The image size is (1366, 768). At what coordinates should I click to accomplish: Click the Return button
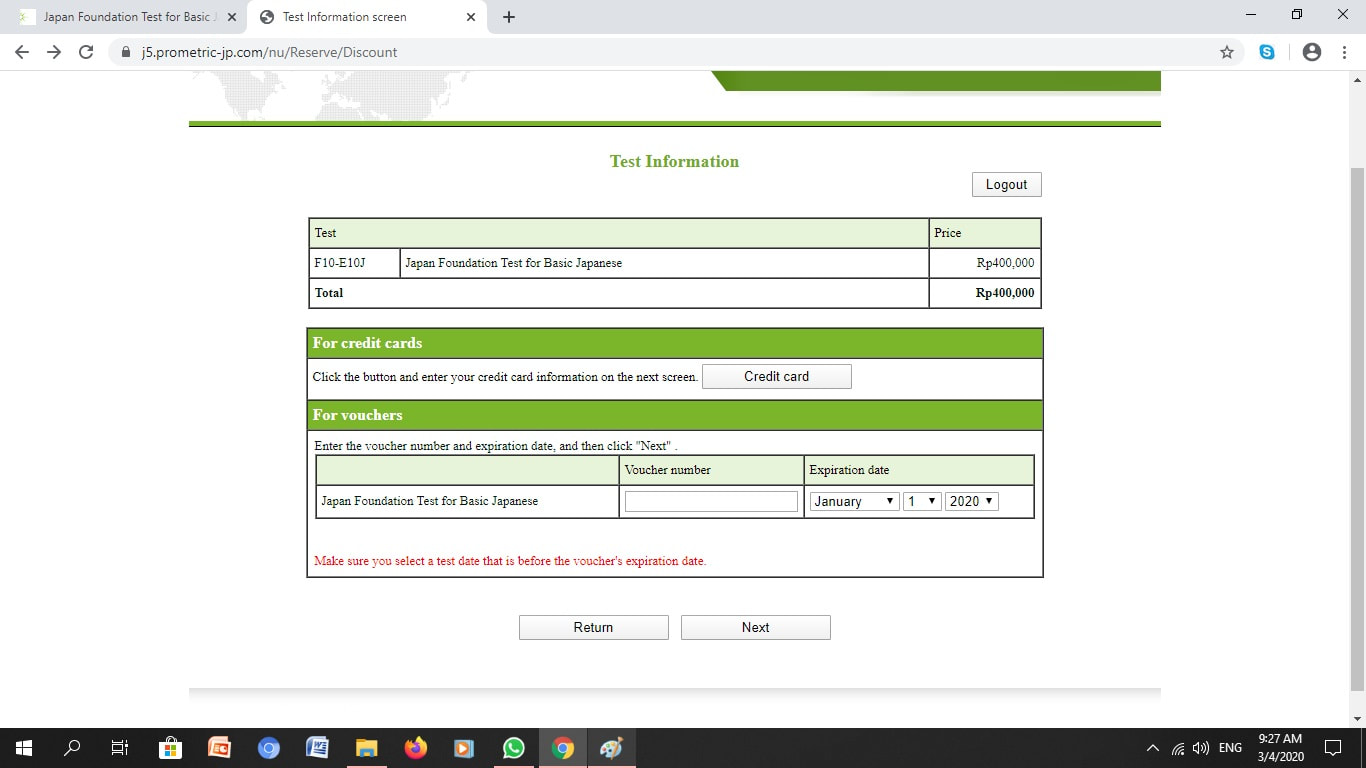click(594, 627)
